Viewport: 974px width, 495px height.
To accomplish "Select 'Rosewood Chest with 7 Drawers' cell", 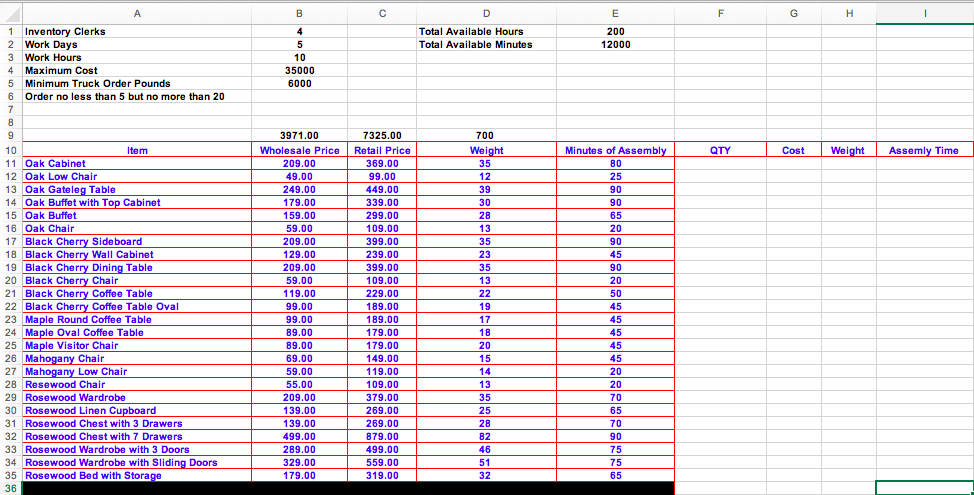I will pyautogui.click(x=137, y=437).
